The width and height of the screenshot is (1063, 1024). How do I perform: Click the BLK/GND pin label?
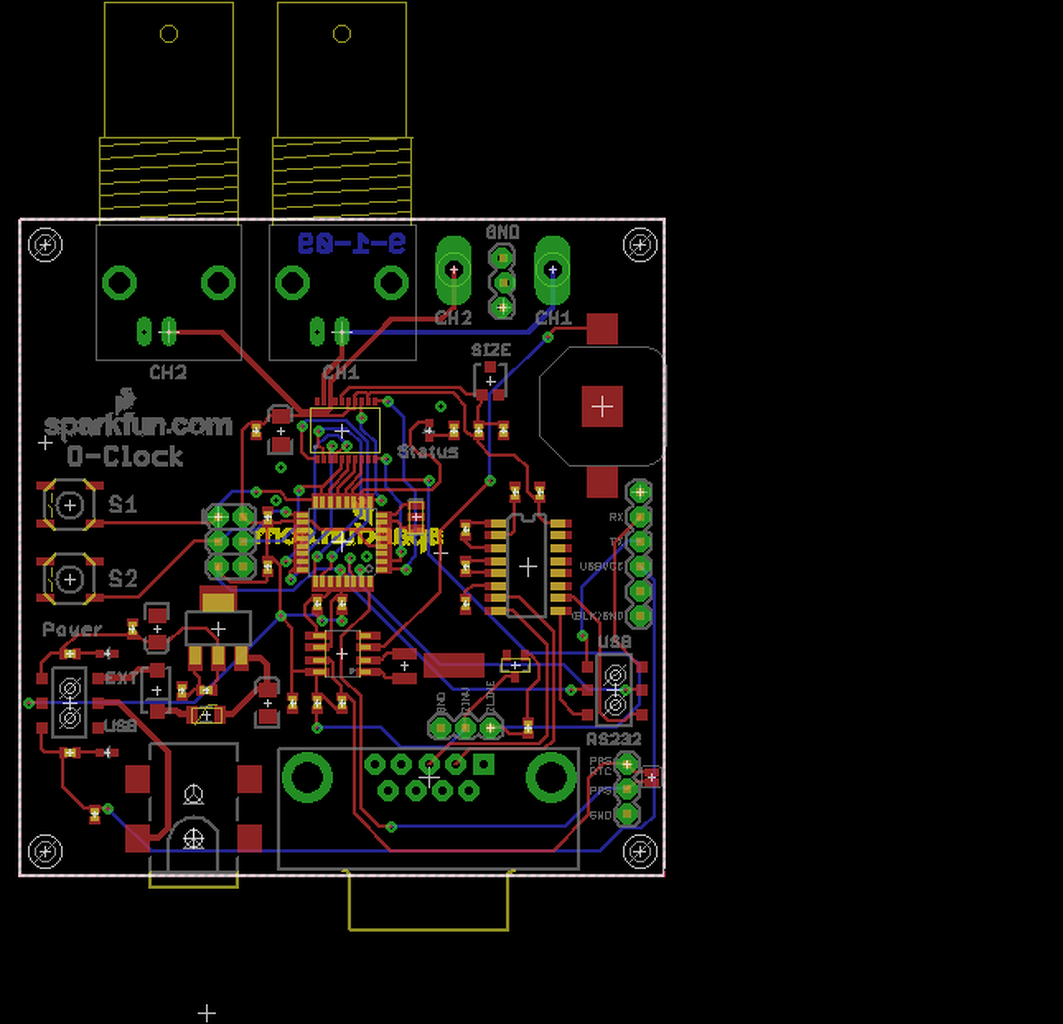point(599,616)
